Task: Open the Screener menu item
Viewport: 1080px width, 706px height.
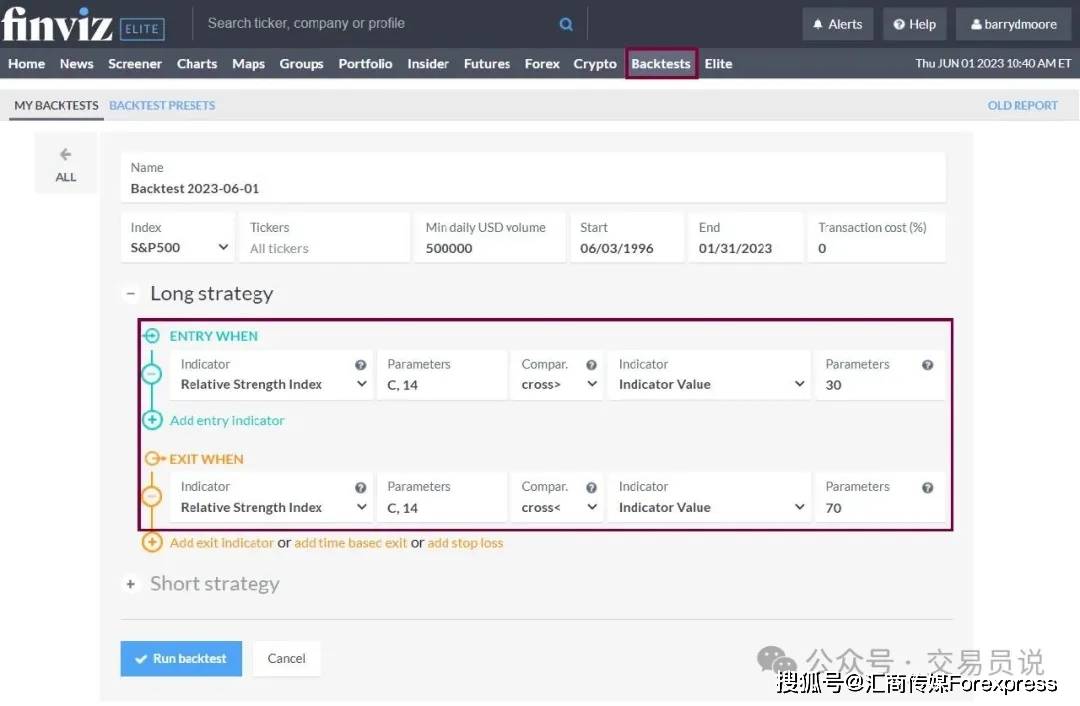Action: point(135,64)
